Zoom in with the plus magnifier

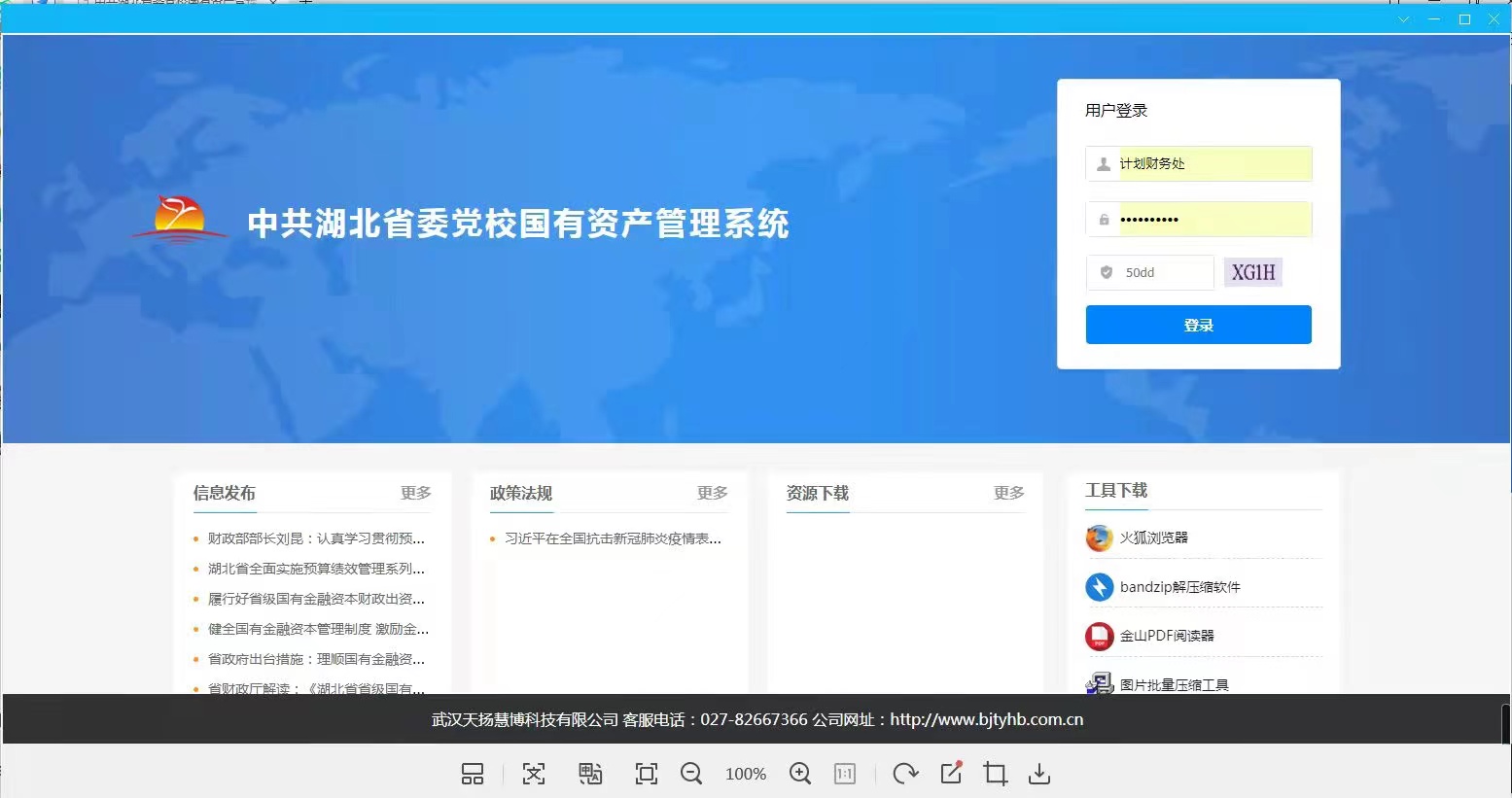pos(800,774)
